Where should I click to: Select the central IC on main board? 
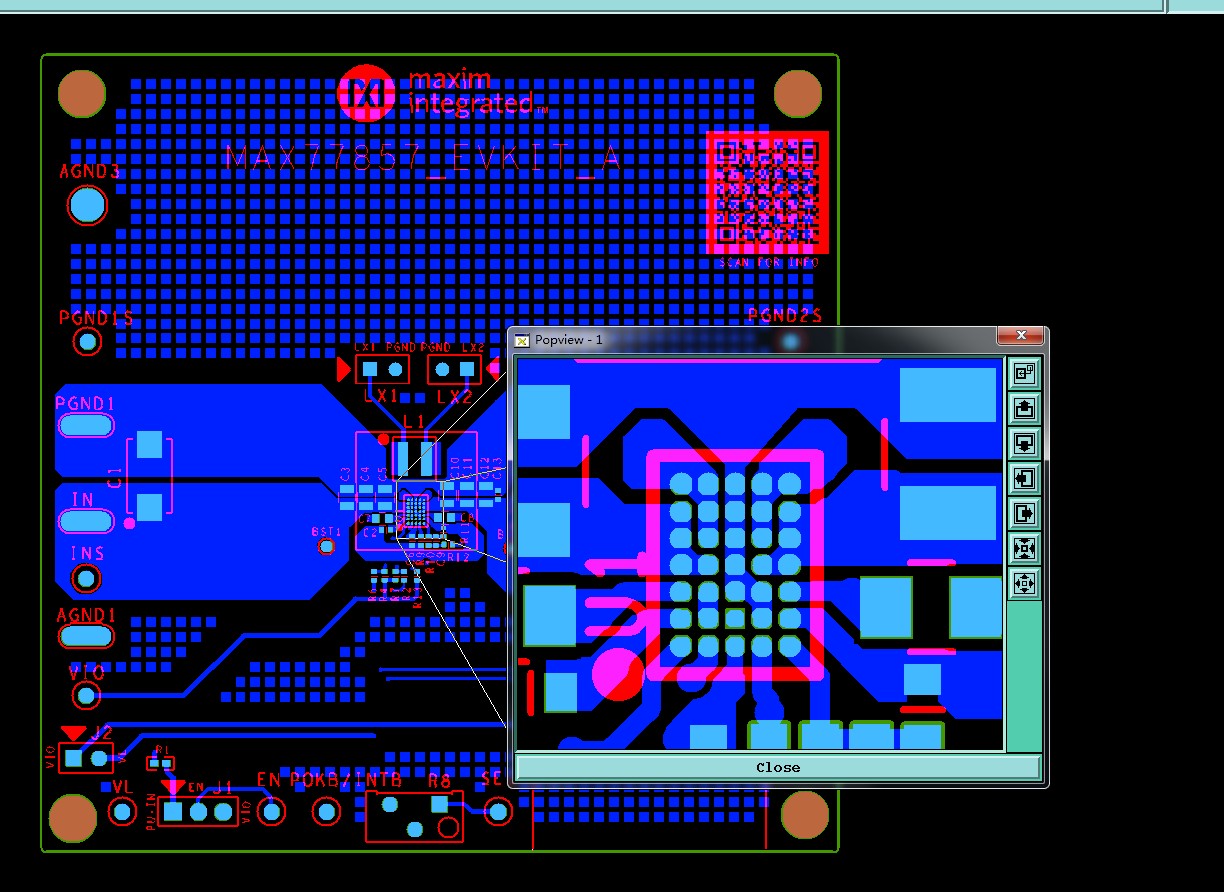pos(415,511)
